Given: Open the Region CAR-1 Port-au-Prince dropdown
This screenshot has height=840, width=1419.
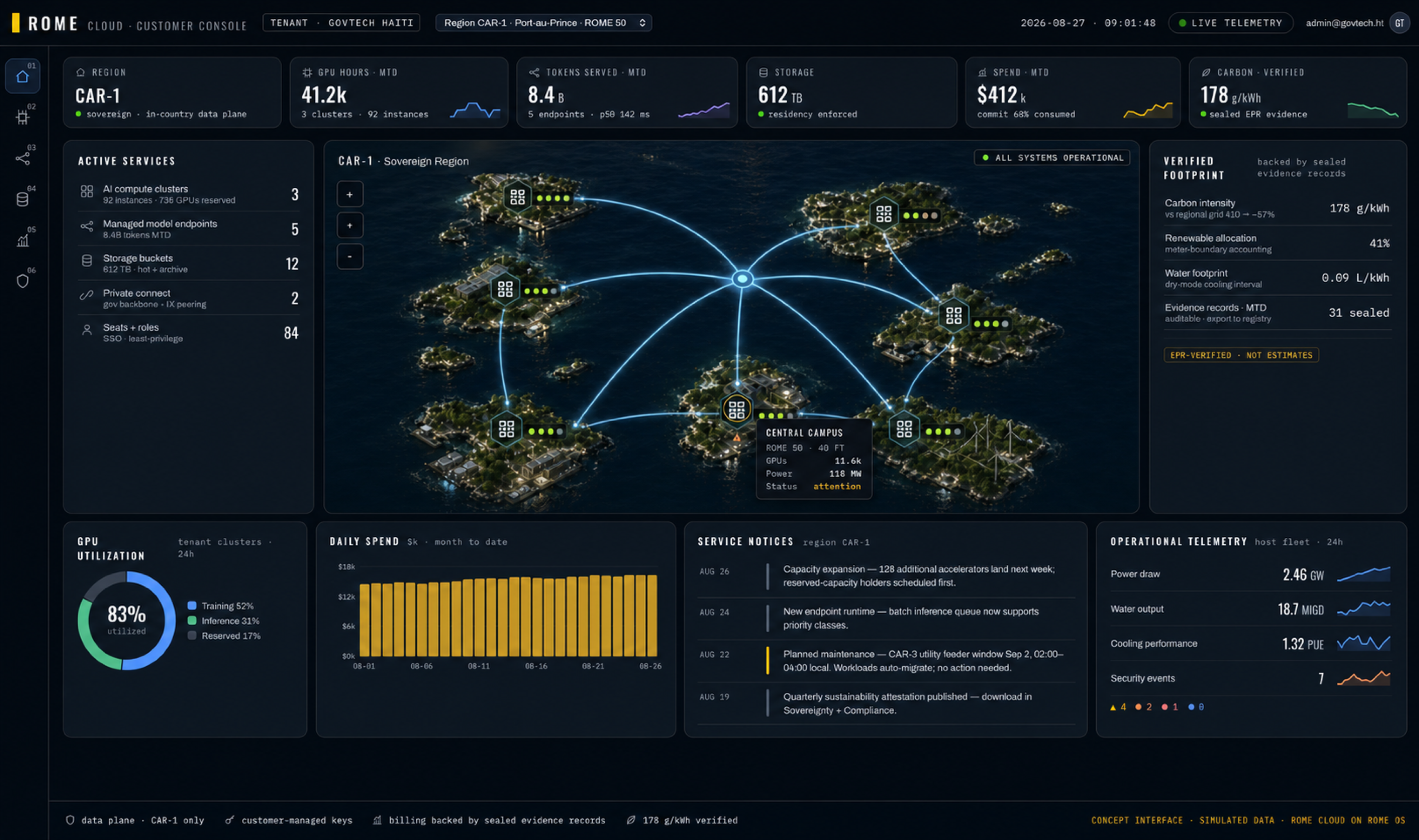Looking at the screenshot, I should click(x=543, y=23).
